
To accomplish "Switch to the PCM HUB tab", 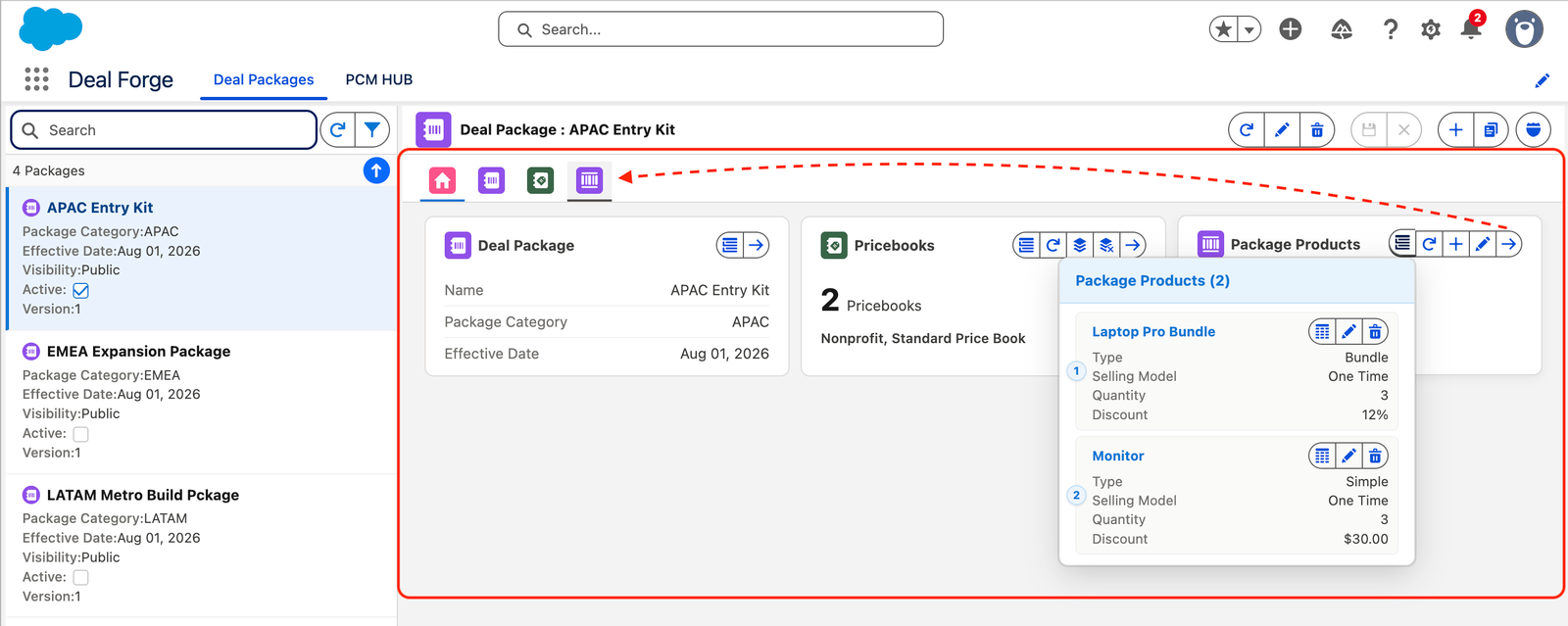I will click(x=378, y=79).
